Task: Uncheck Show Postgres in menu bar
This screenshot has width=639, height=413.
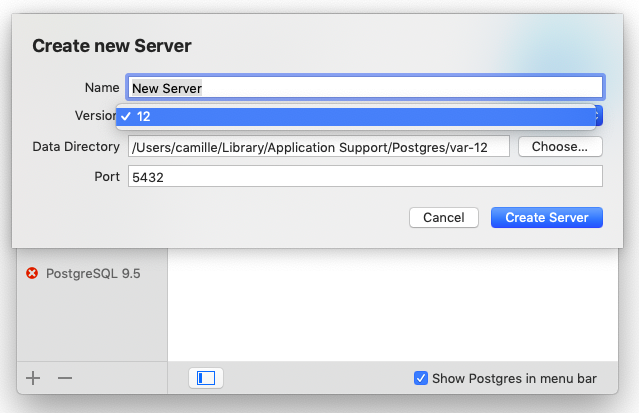Action: point(421,378)
